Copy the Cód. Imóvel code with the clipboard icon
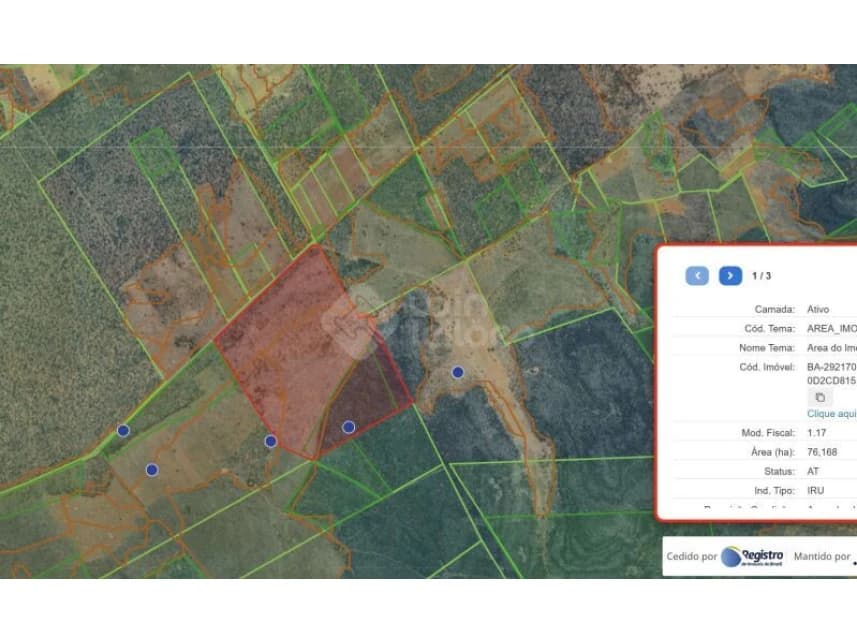Viewport: 857px width, 643px height. tap(820, 398)
